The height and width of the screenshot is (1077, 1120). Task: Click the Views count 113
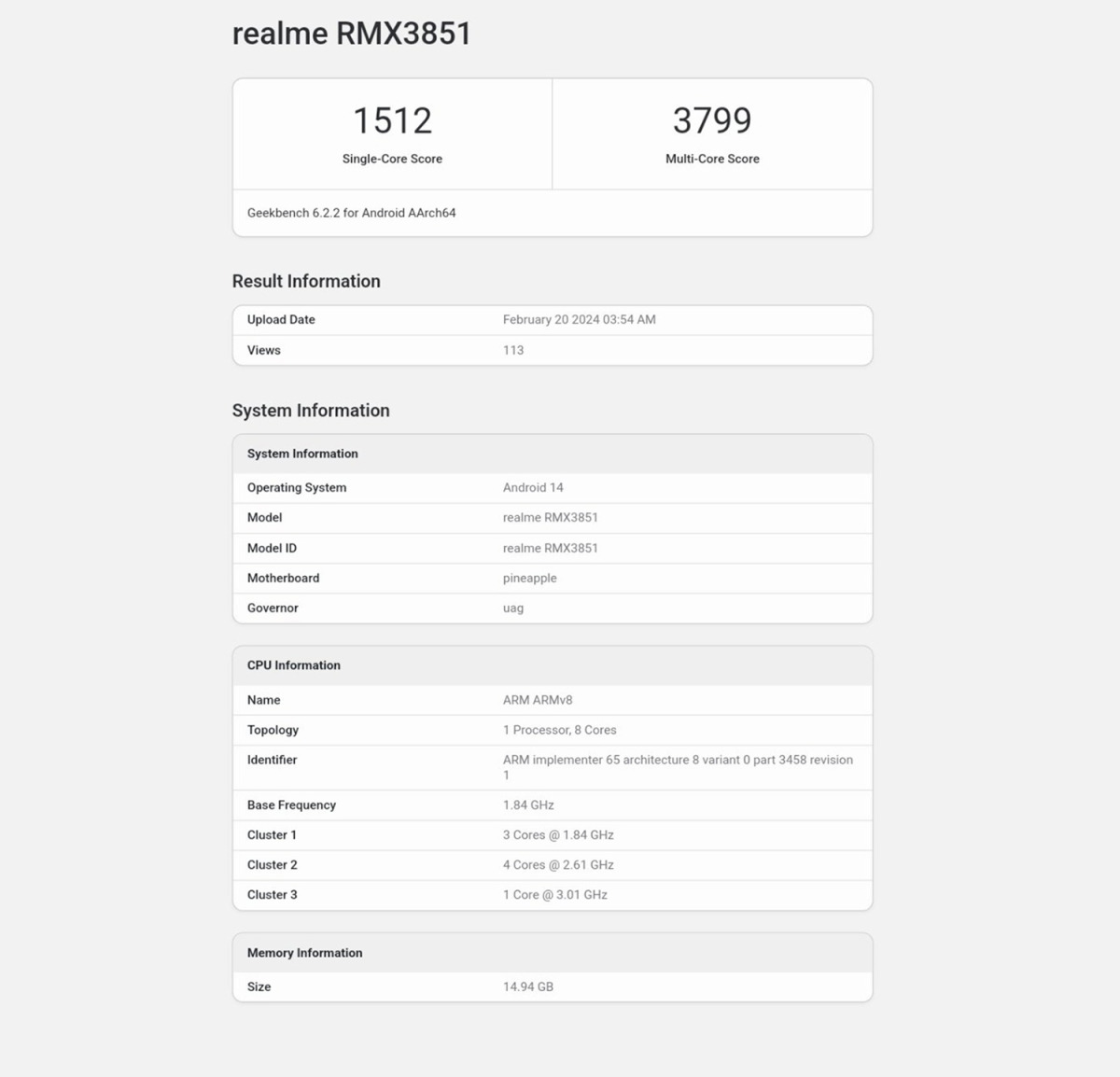(x=513, y=350)
